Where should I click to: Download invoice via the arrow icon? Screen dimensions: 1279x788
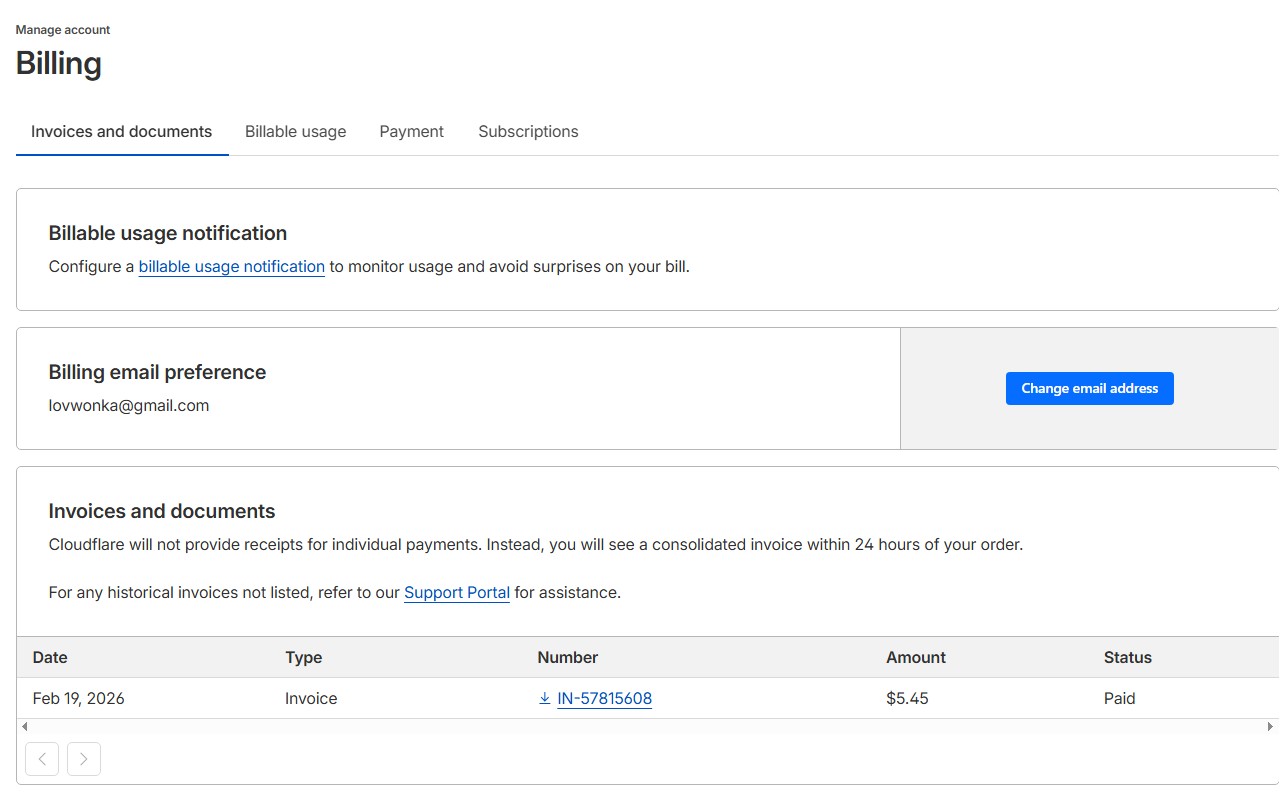(545, 699)
